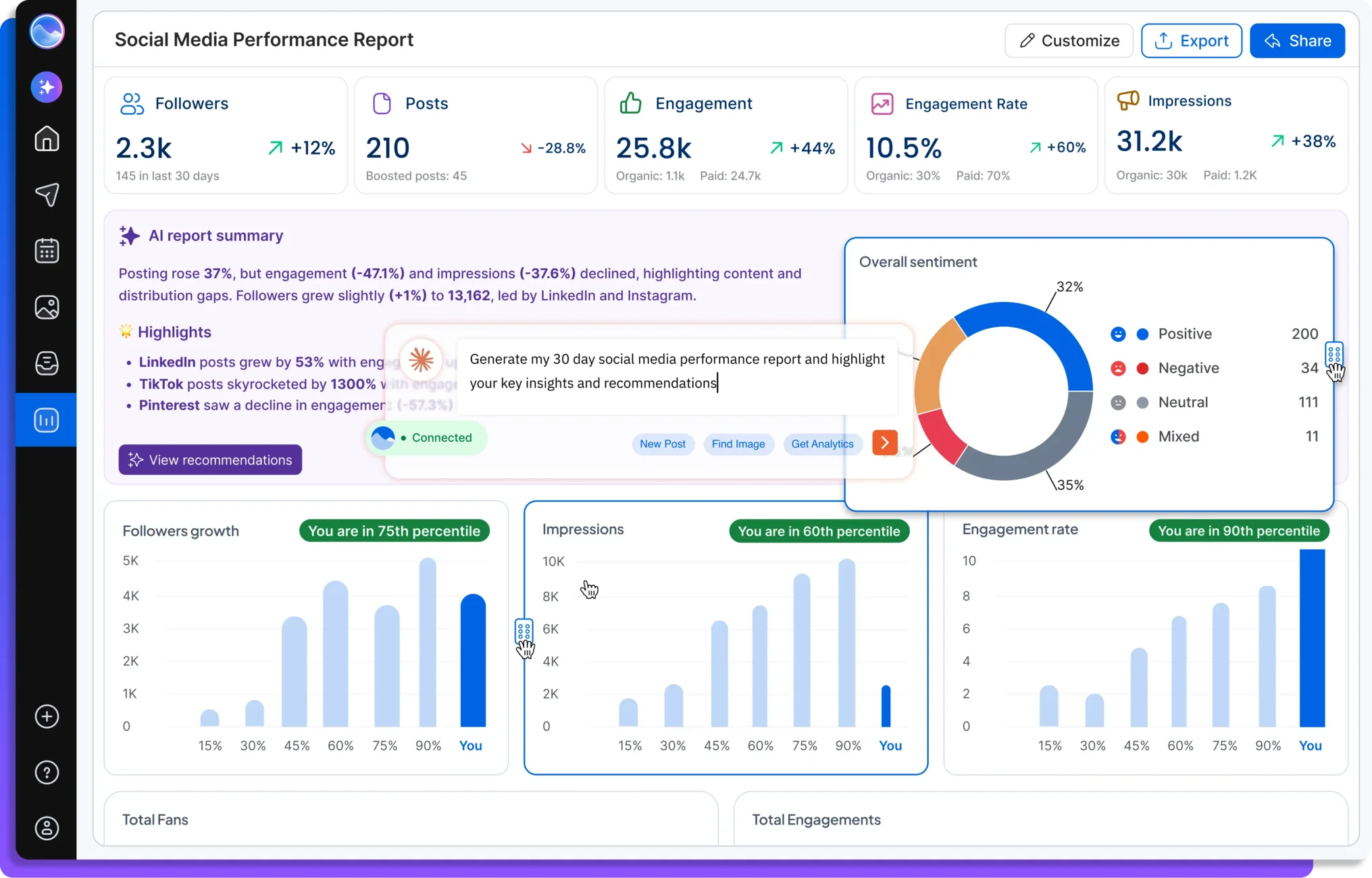The width and height of the screenshot is (1372, 878).
Task: Click the orange Mixed color dot in legend
Action: pyautogui.click(x=1142, y=436)
